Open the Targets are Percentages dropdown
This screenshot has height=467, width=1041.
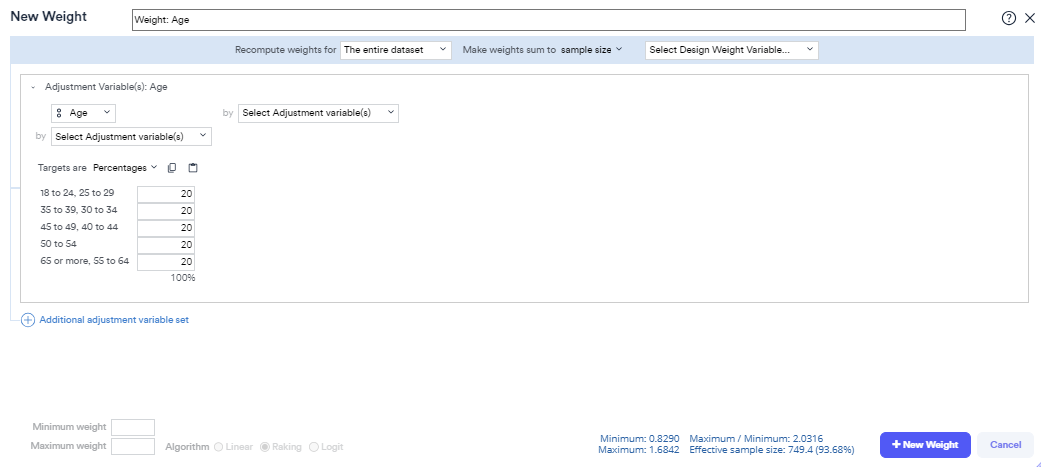[125, 168]
